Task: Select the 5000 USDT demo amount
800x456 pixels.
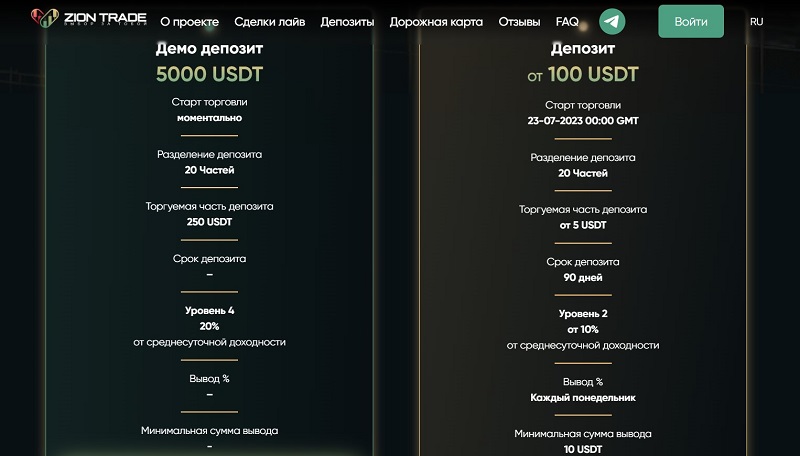Action: tap(209, 74)
